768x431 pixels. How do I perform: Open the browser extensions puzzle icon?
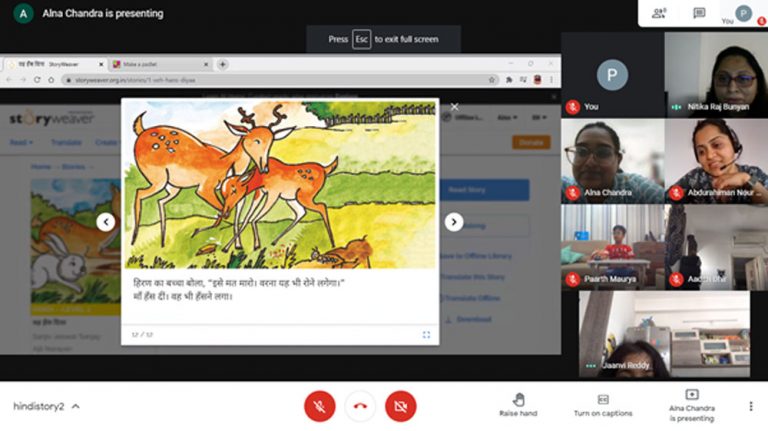click(509, 80)
